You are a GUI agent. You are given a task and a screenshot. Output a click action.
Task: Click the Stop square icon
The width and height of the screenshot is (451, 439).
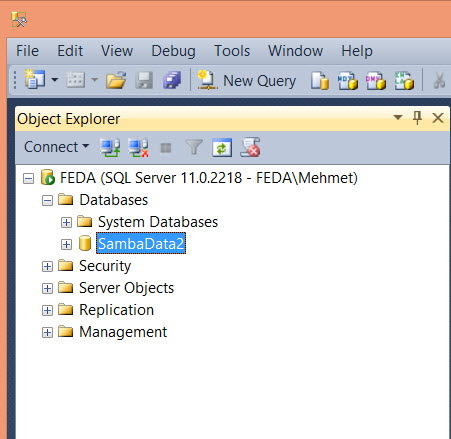[166, 147]
